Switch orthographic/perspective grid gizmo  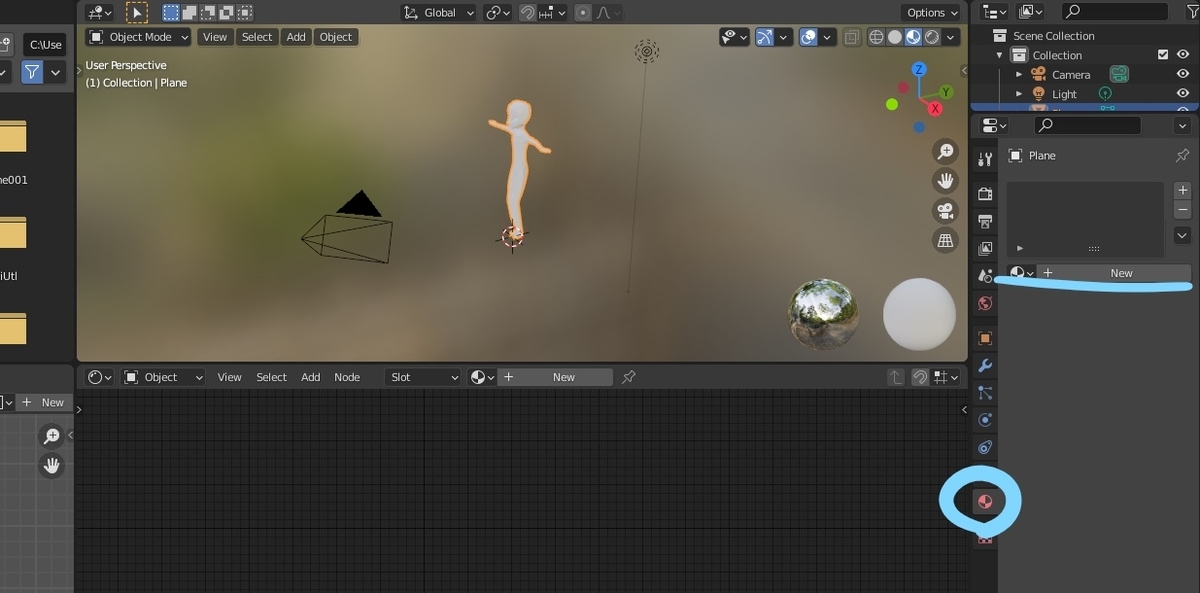tap(945, 240)
